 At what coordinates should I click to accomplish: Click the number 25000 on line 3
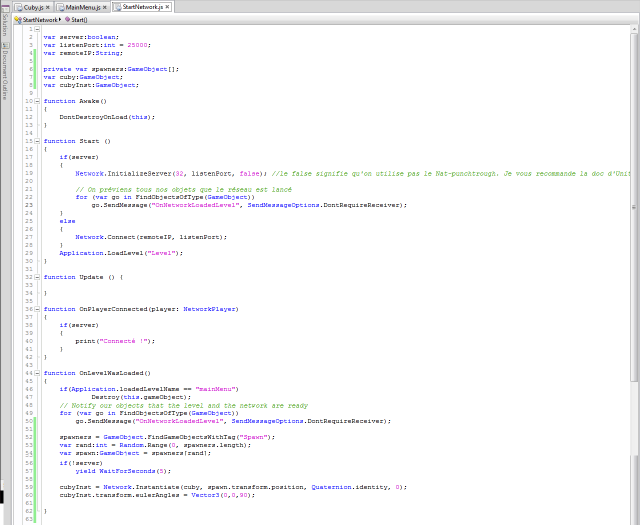(137, 45)
